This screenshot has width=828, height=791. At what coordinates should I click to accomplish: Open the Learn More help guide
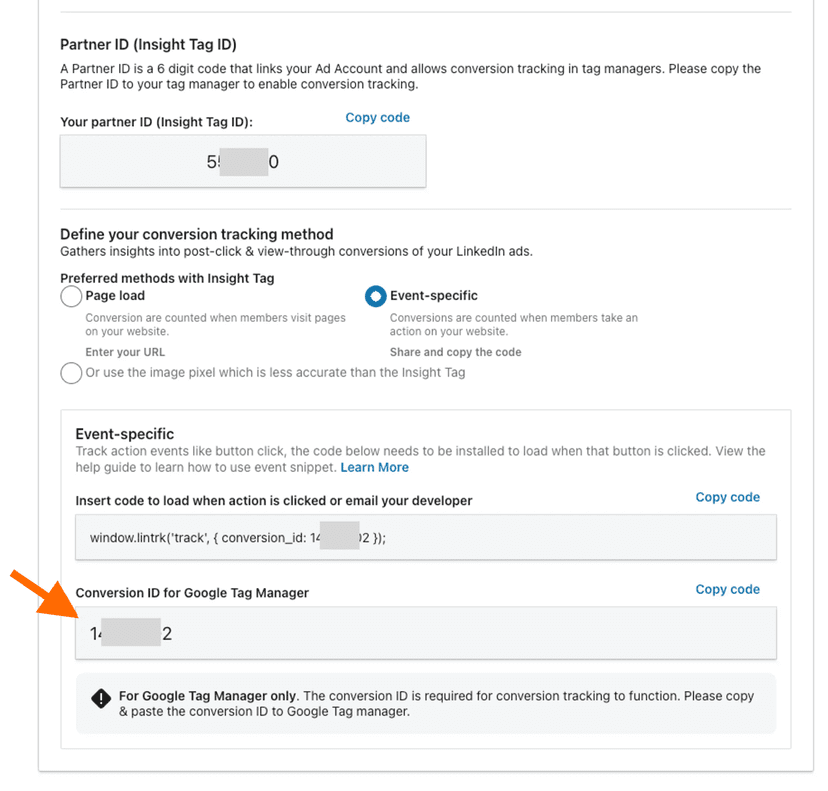(374, 467)
